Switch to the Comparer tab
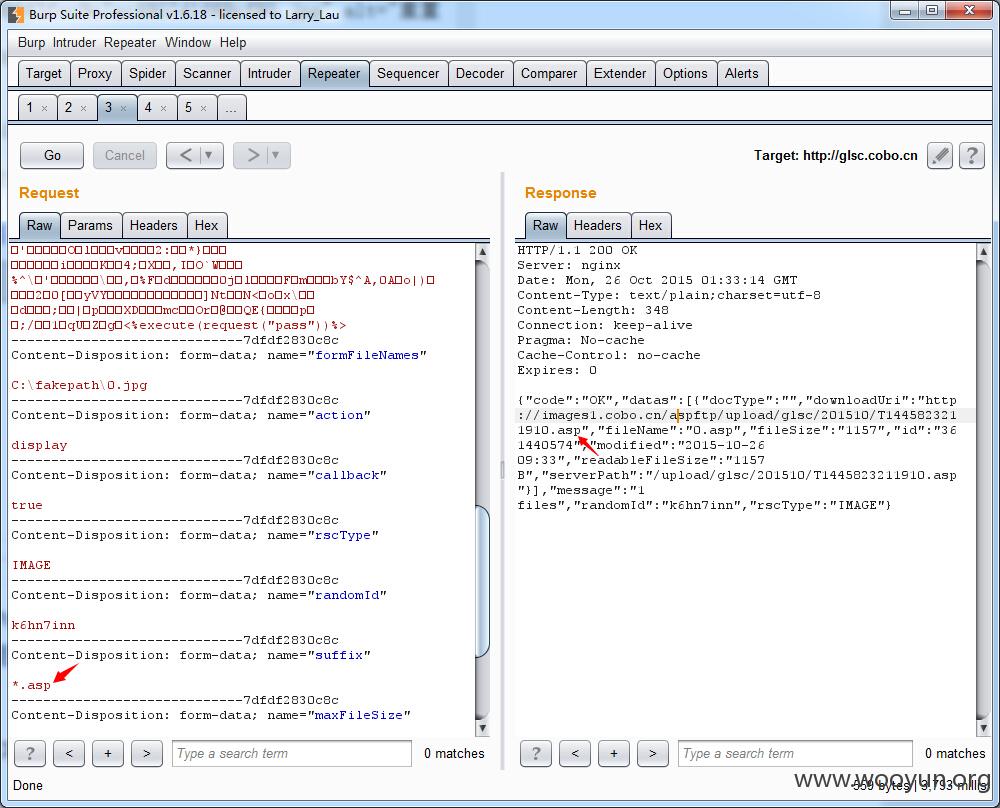Screen dimensions: 1000x808 549,73
